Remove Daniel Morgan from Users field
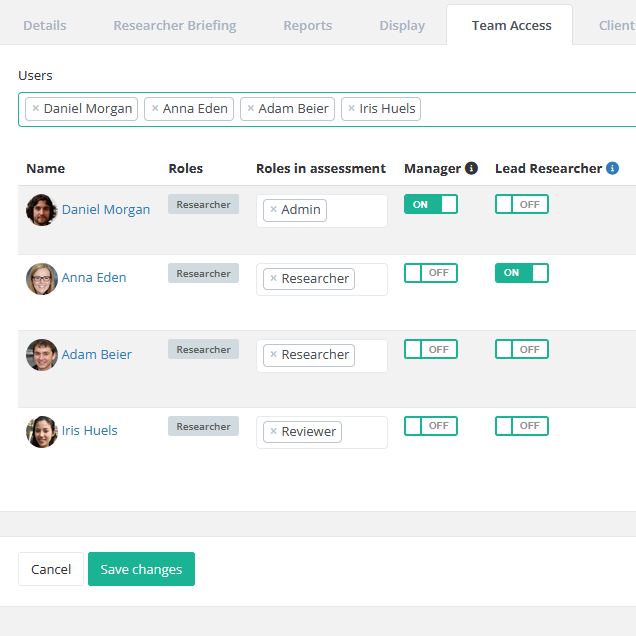Screen dimensions: 636x636 36,109
